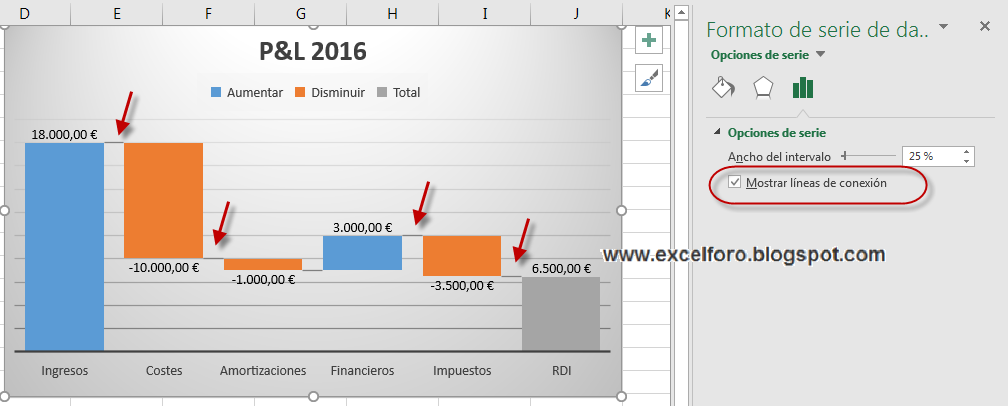Click the -3.500,00 € data label
The height and width of the screenshot is (406, 1008).
pos(462,286)
